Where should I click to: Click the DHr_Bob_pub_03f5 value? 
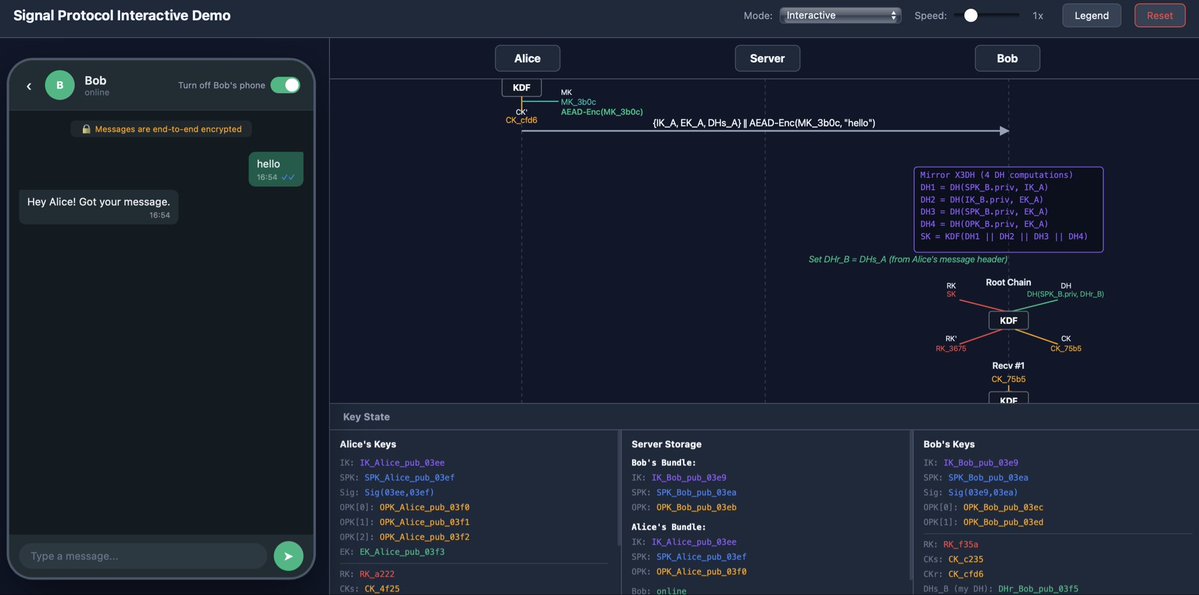1038,589
